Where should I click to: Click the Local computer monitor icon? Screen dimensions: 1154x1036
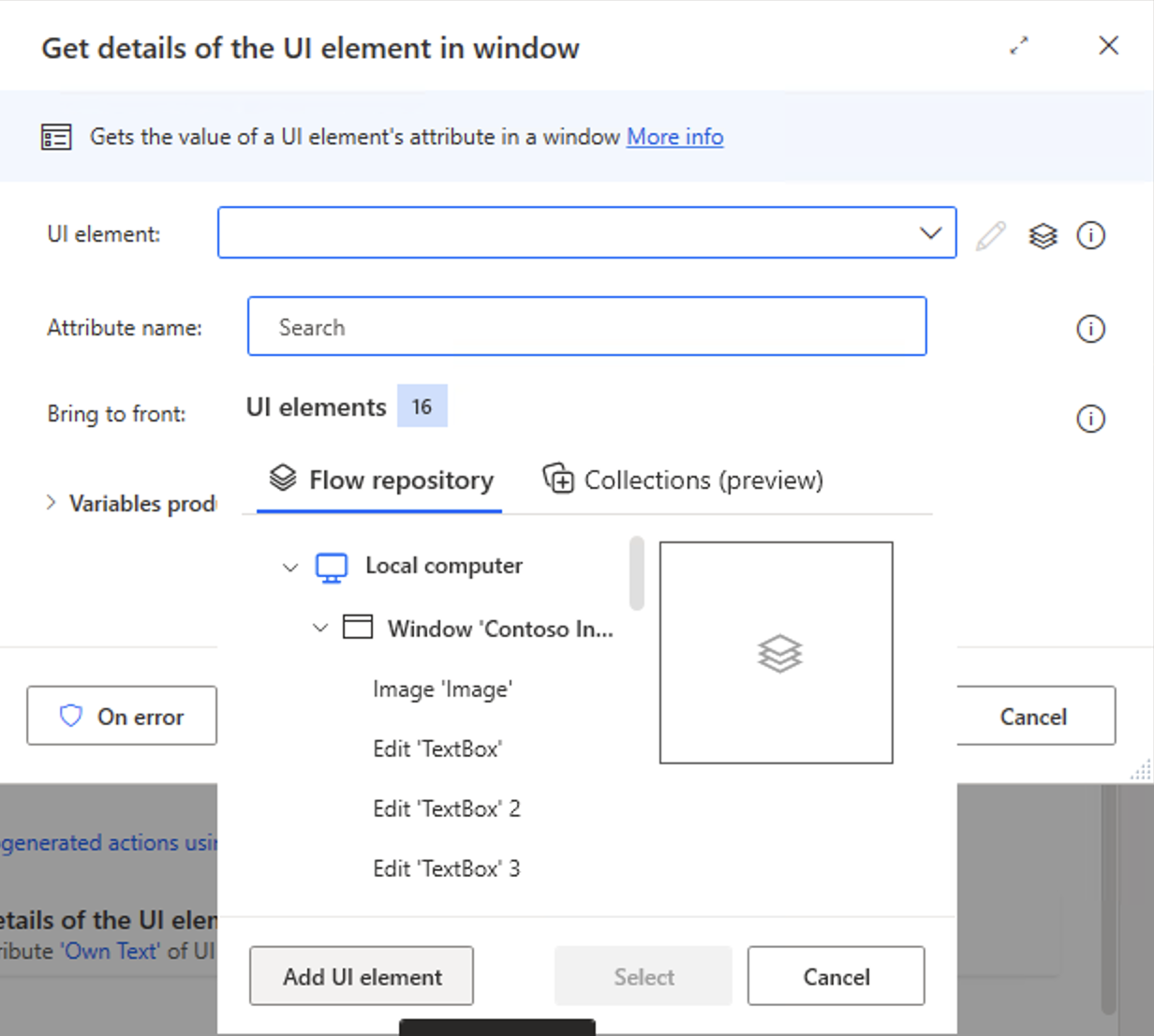coord(332,567)
